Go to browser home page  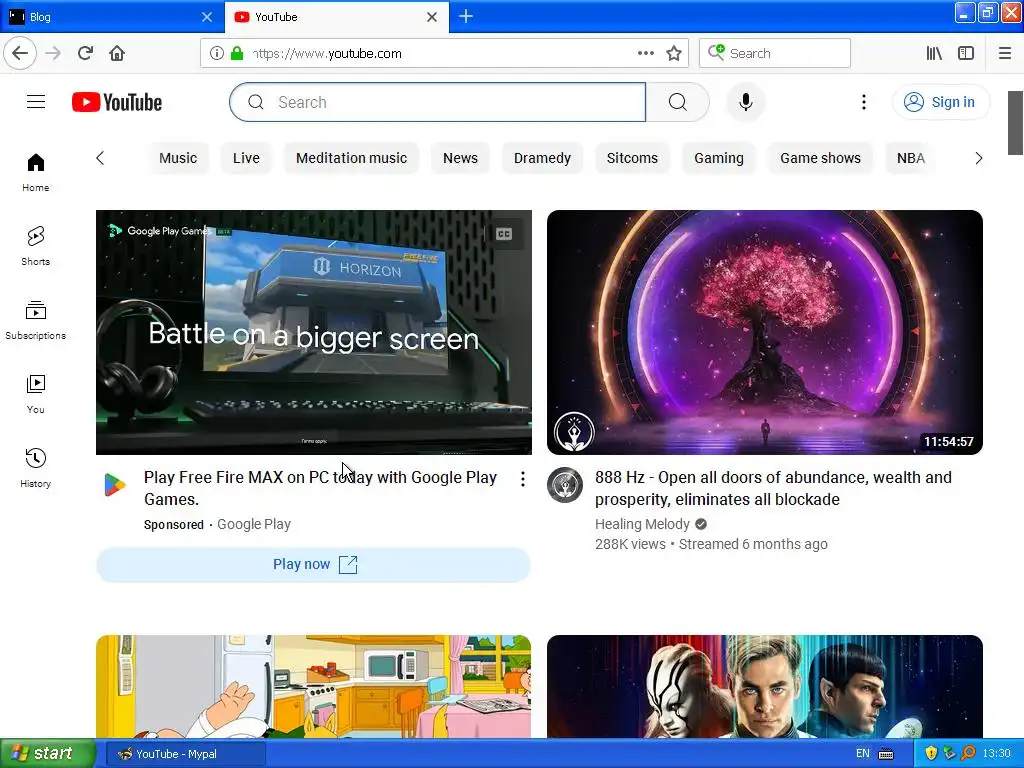pyautogui.click(x=117, y=53)
